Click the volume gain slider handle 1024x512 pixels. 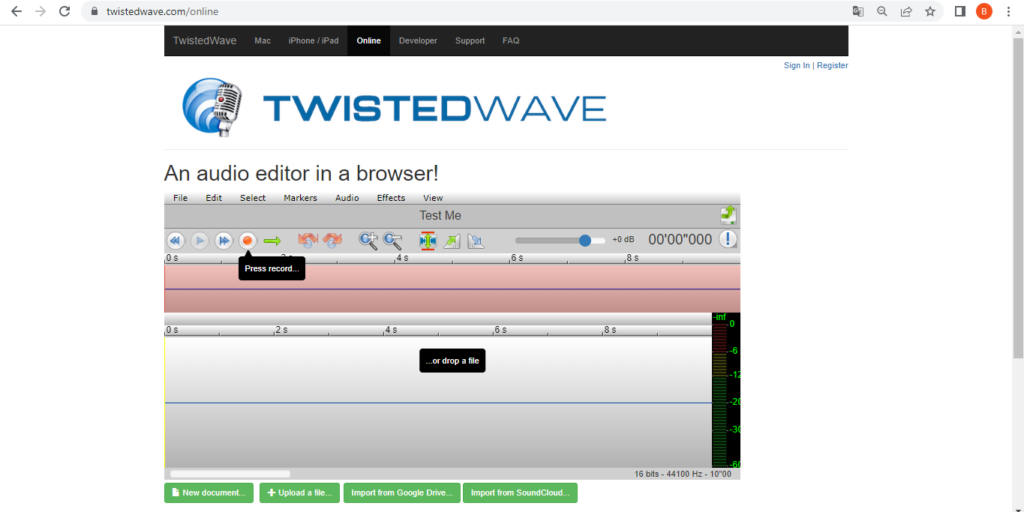pyautogui.click(x=585, y=240)
